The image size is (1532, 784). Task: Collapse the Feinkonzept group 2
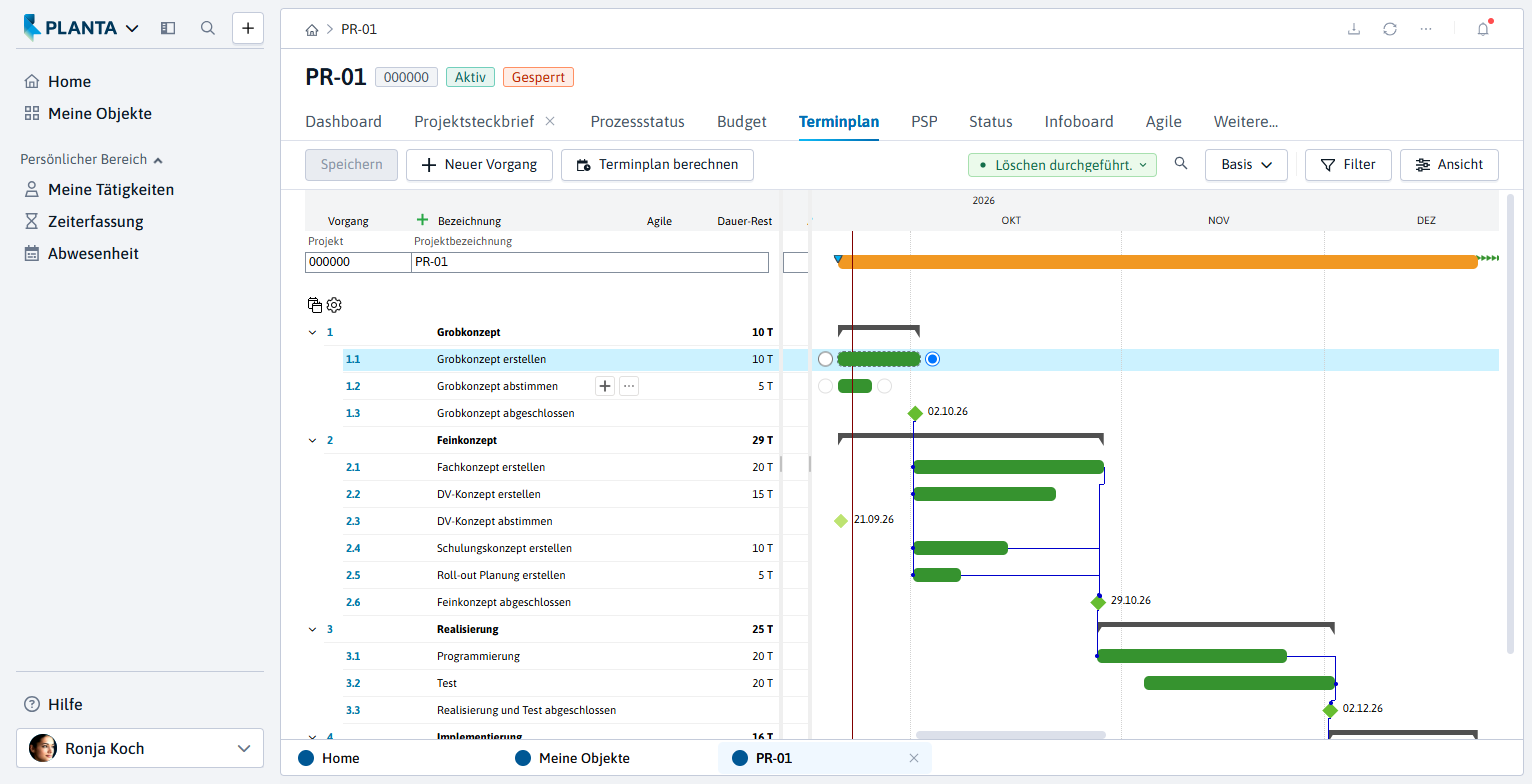(312, 440)
